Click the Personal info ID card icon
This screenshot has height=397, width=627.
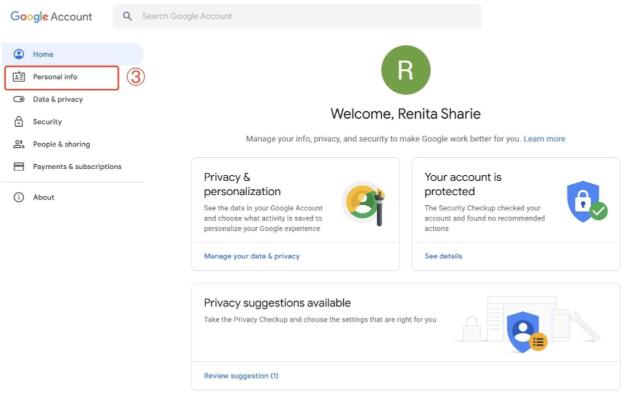point(19,77)
